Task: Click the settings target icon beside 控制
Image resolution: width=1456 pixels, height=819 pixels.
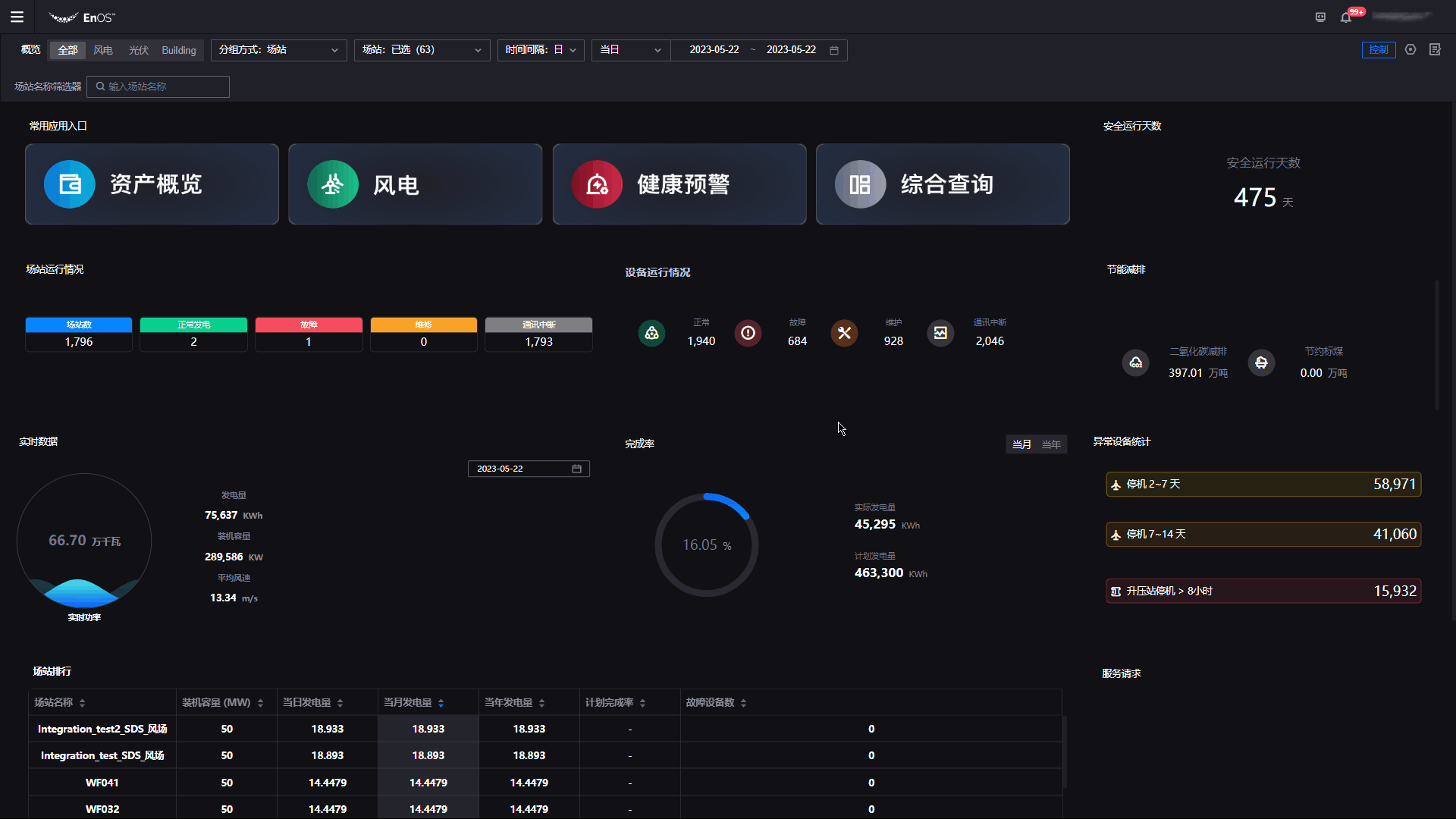Action: click(1410, 50)
